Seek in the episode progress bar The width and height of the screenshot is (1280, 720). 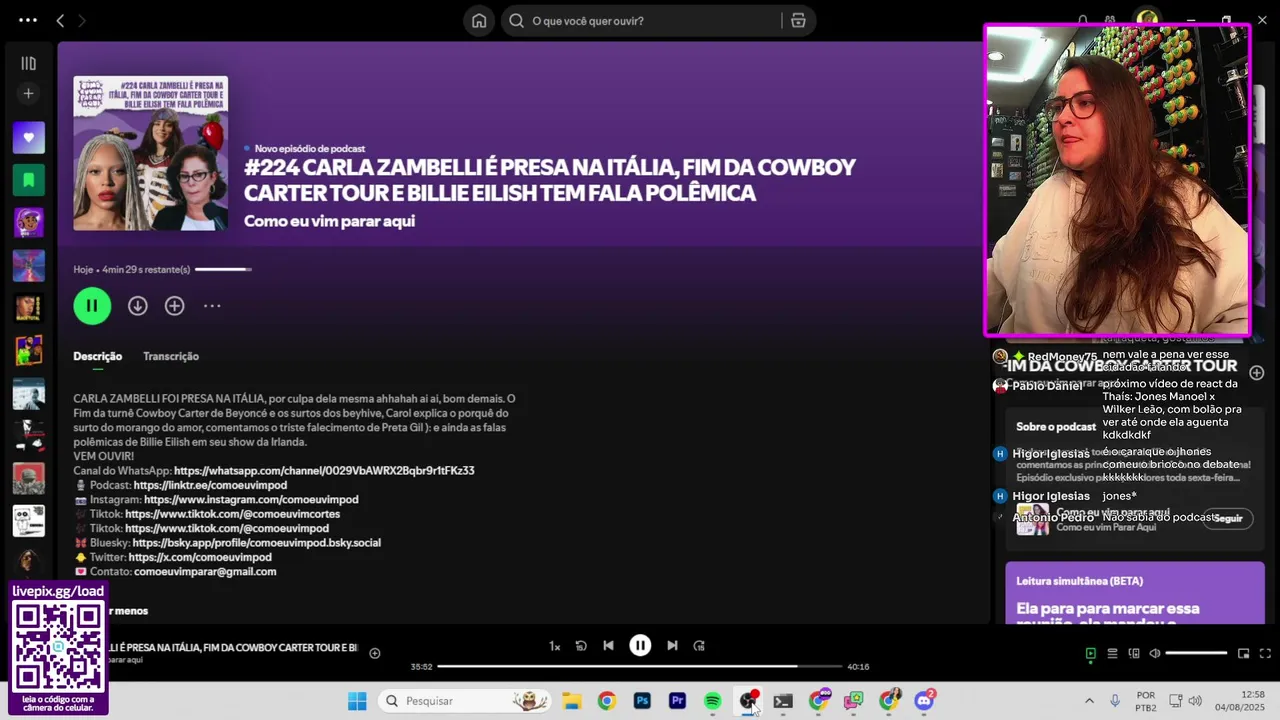pyautogui.click(x=640, y=666)
